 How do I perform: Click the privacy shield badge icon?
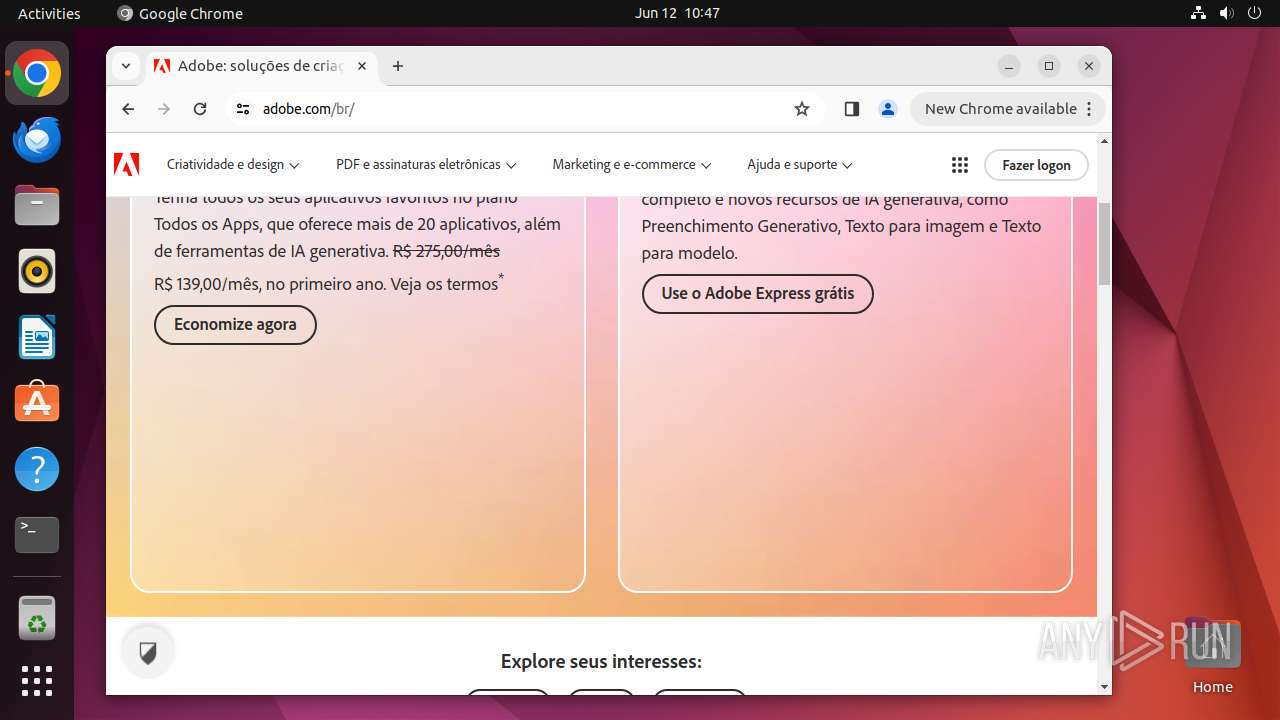(148, 653)
